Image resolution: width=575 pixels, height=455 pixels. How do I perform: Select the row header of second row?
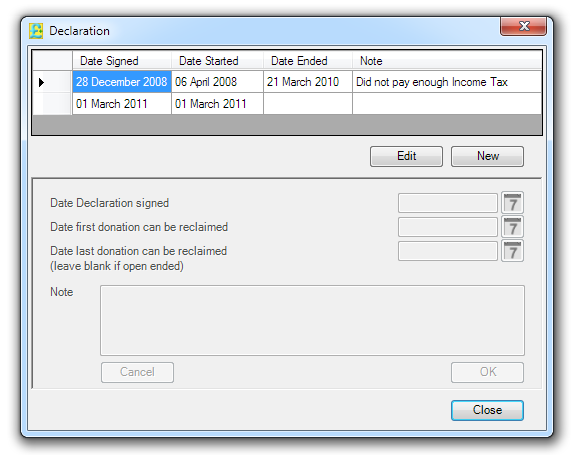pos(52,104)
